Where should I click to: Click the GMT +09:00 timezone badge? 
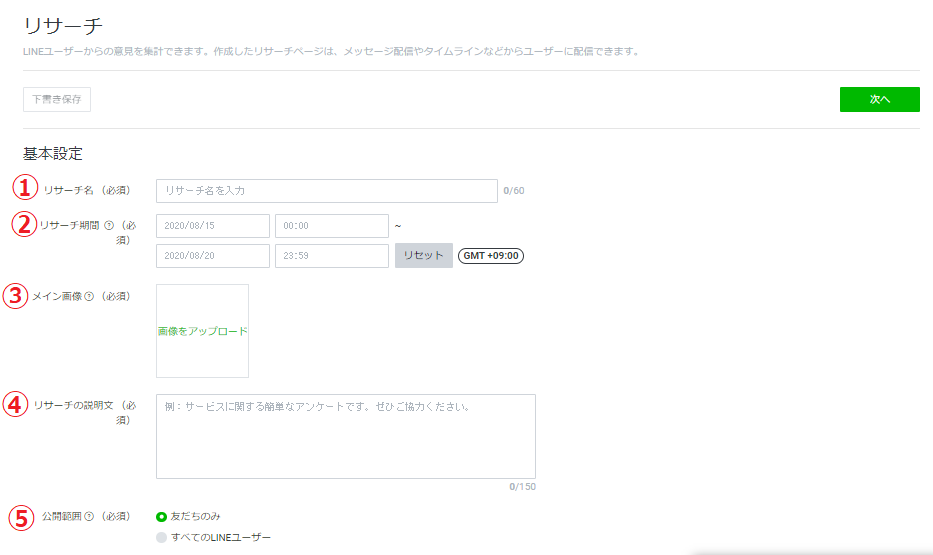(491, 256)
